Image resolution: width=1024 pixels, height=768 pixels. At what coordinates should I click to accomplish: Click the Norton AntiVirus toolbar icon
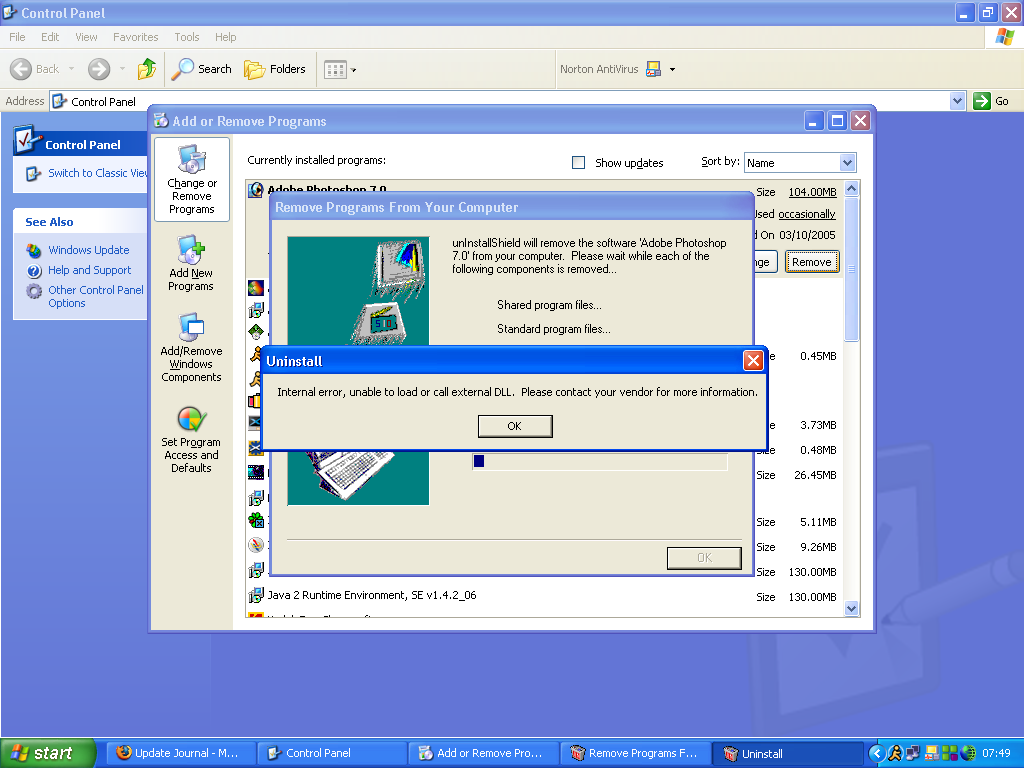[x=653, y=69]
